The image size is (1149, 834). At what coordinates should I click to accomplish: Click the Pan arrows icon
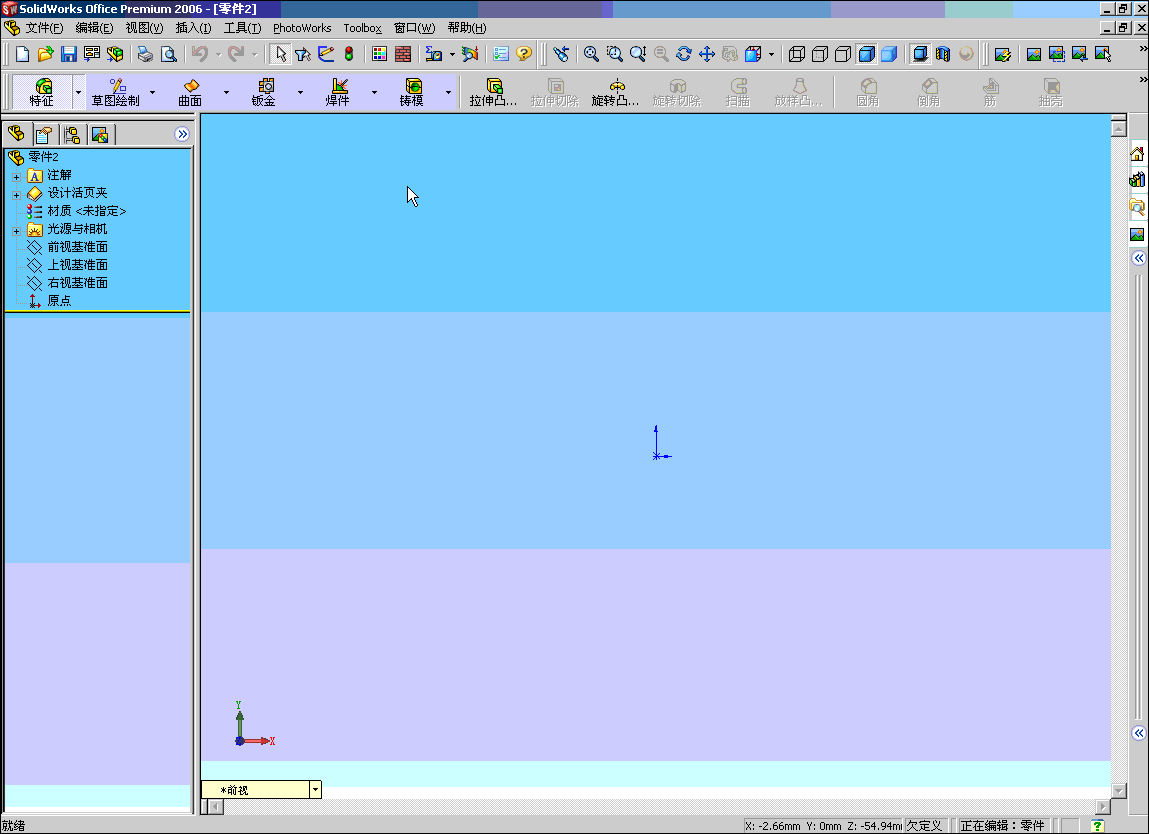[706, 54]
